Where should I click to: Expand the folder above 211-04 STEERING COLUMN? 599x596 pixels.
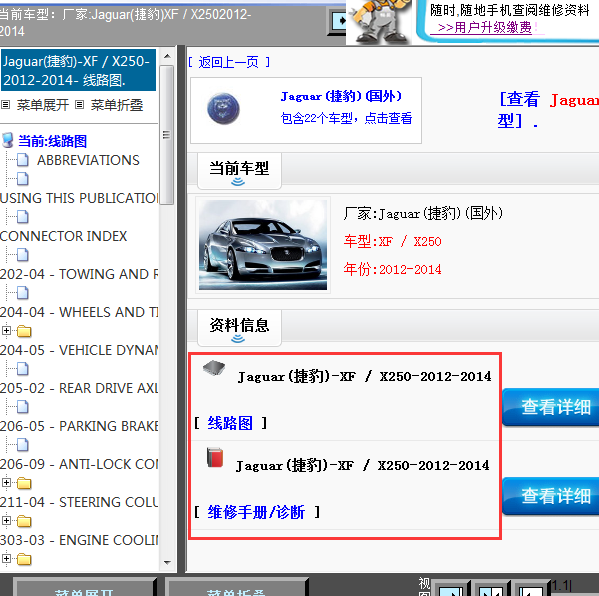click(x=6, y=483)
